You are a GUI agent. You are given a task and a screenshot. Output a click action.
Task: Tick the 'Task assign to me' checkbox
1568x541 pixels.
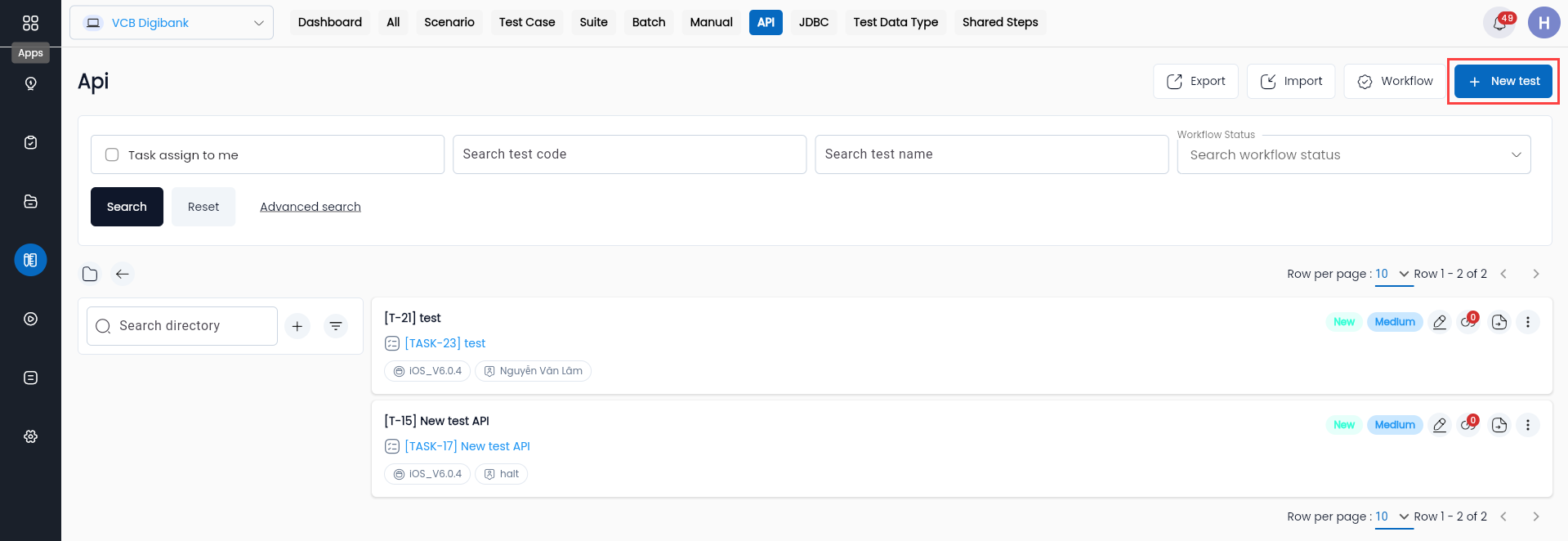(112, 154)
